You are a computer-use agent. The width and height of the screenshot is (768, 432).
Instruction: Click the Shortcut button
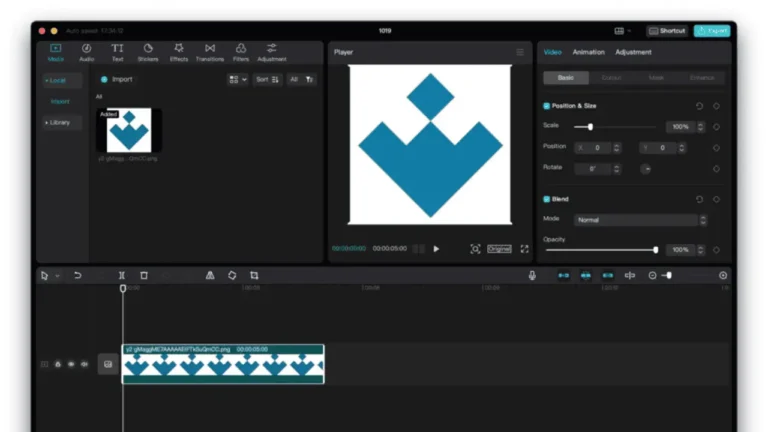(667, 31)
